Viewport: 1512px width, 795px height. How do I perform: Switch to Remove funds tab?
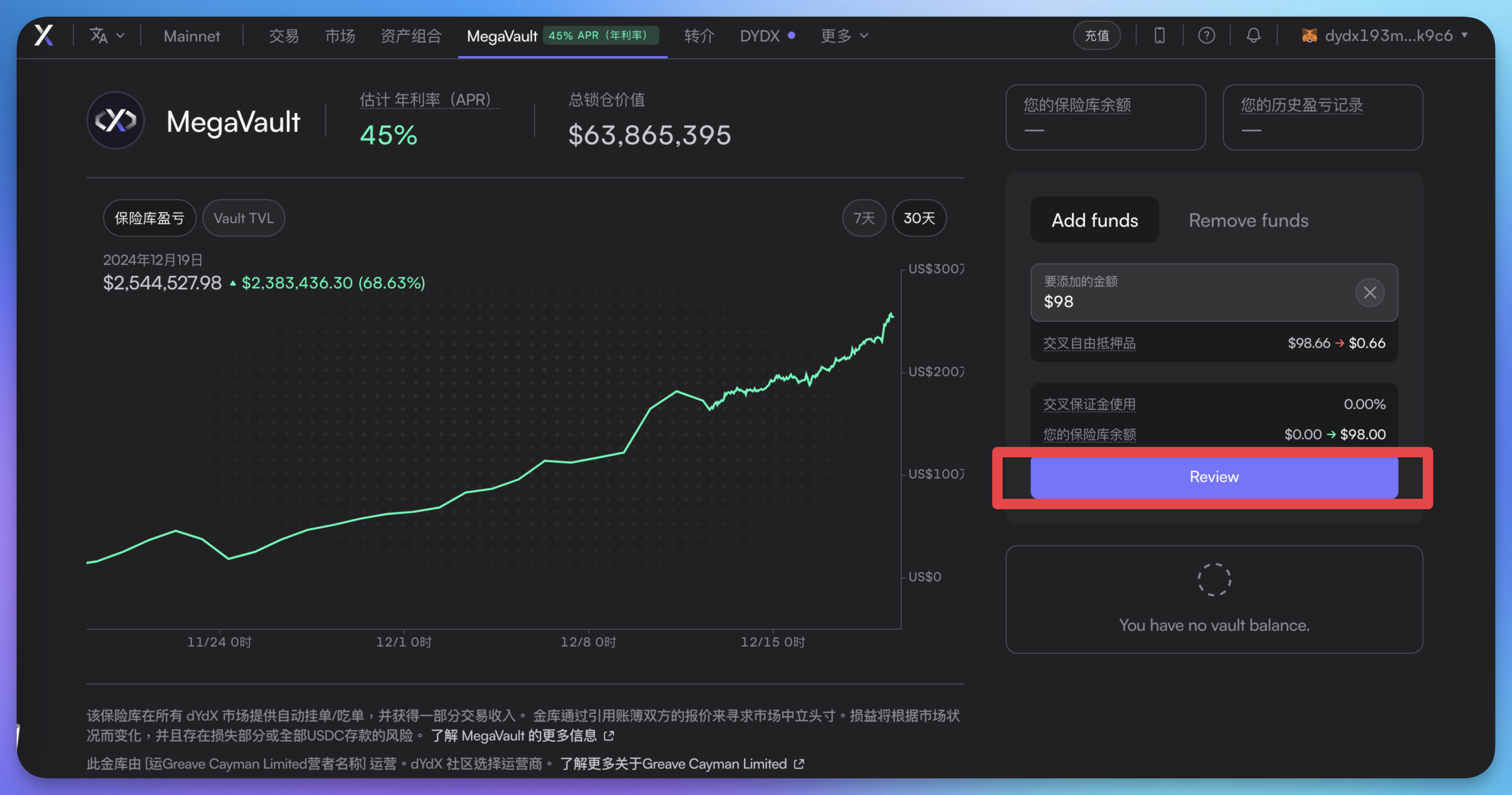tap(1248, 220)
